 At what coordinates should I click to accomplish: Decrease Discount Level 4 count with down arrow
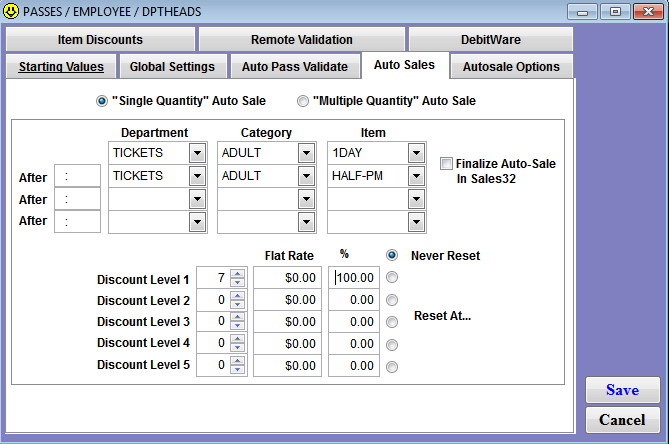coord(238,348)
